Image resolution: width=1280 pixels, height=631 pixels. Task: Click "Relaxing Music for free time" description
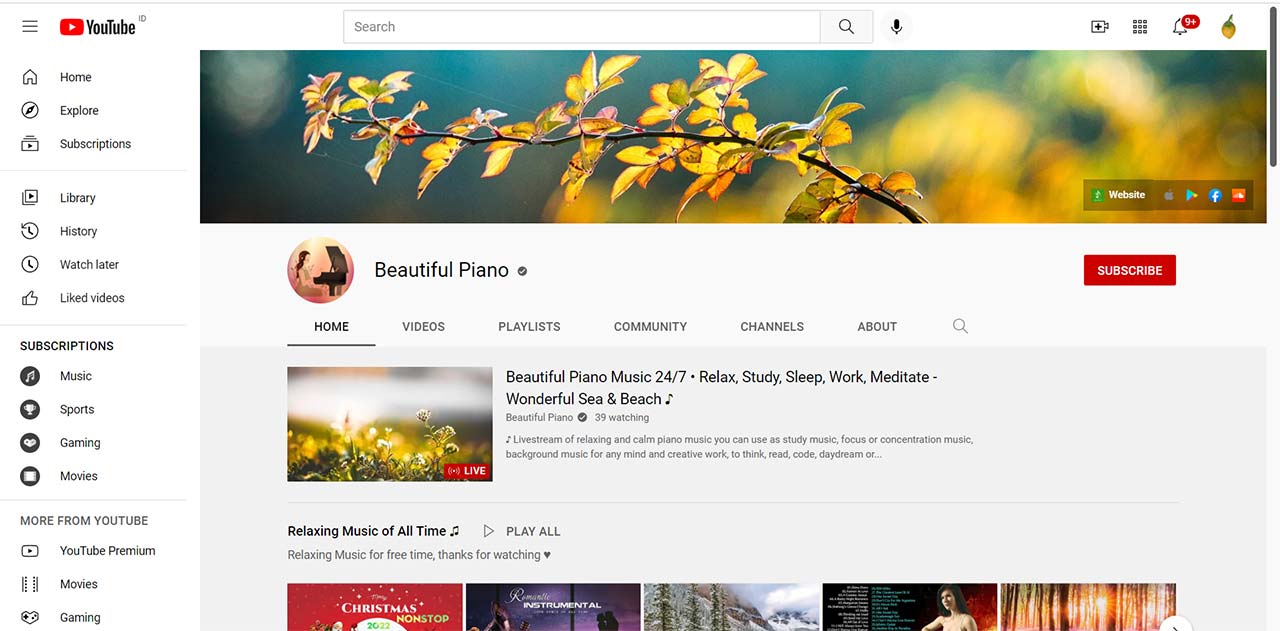point(419,555)
